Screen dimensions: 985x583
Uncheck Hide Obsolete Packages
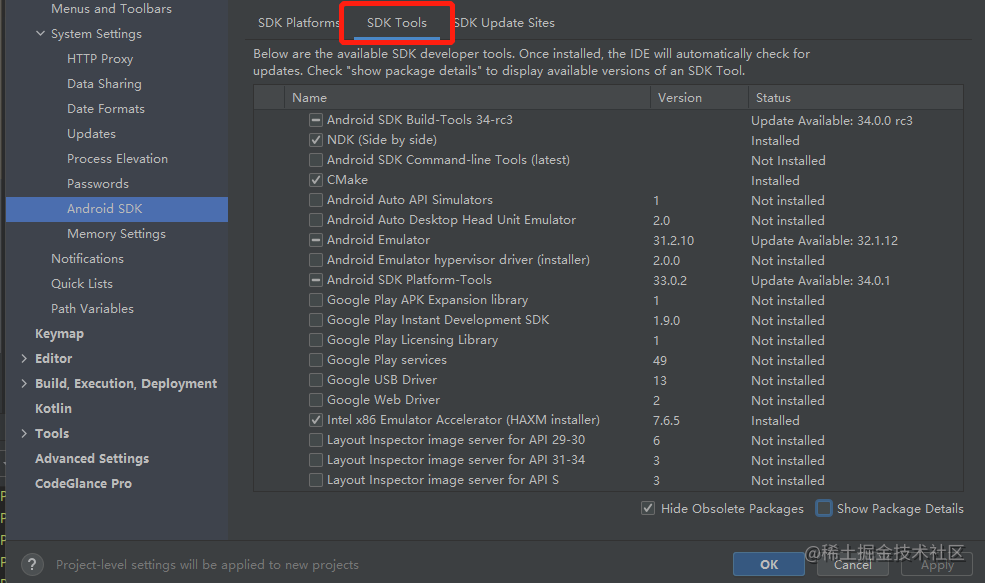click(648, 508)
